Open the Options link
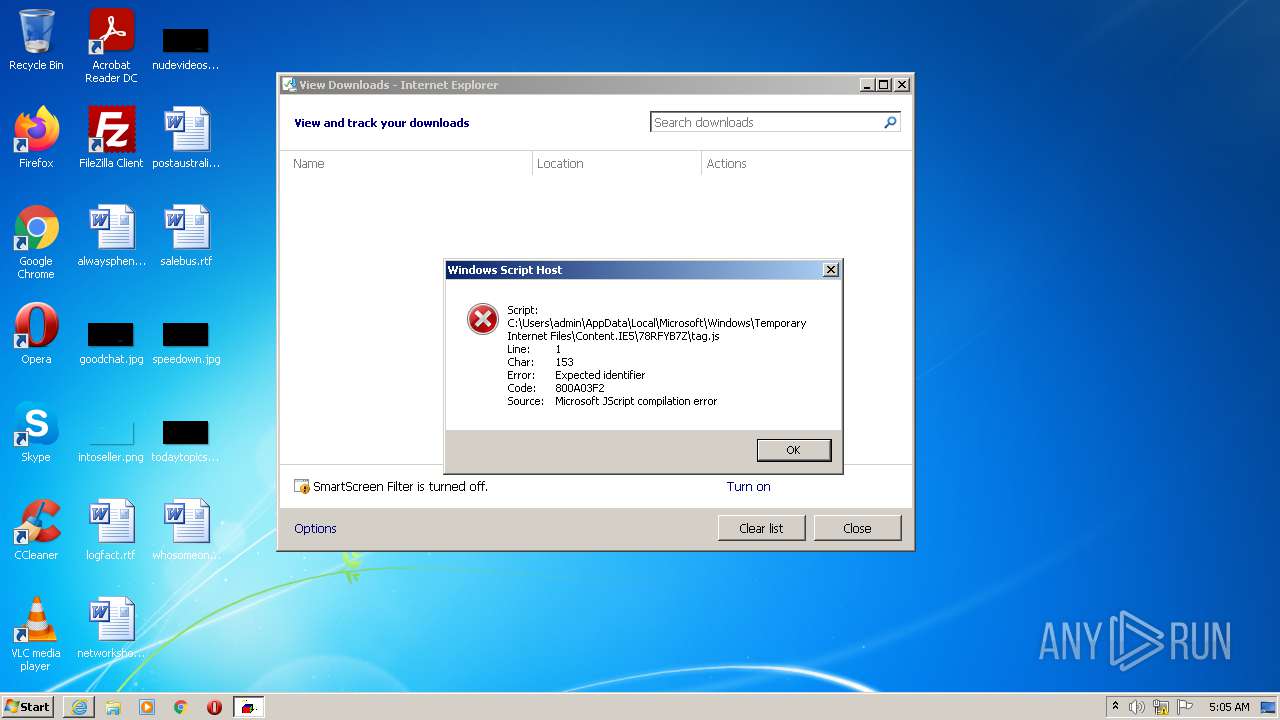Image resolution: width=1280 pixels, height=720 pixels. pyautogui.click(x=315, y=528)
